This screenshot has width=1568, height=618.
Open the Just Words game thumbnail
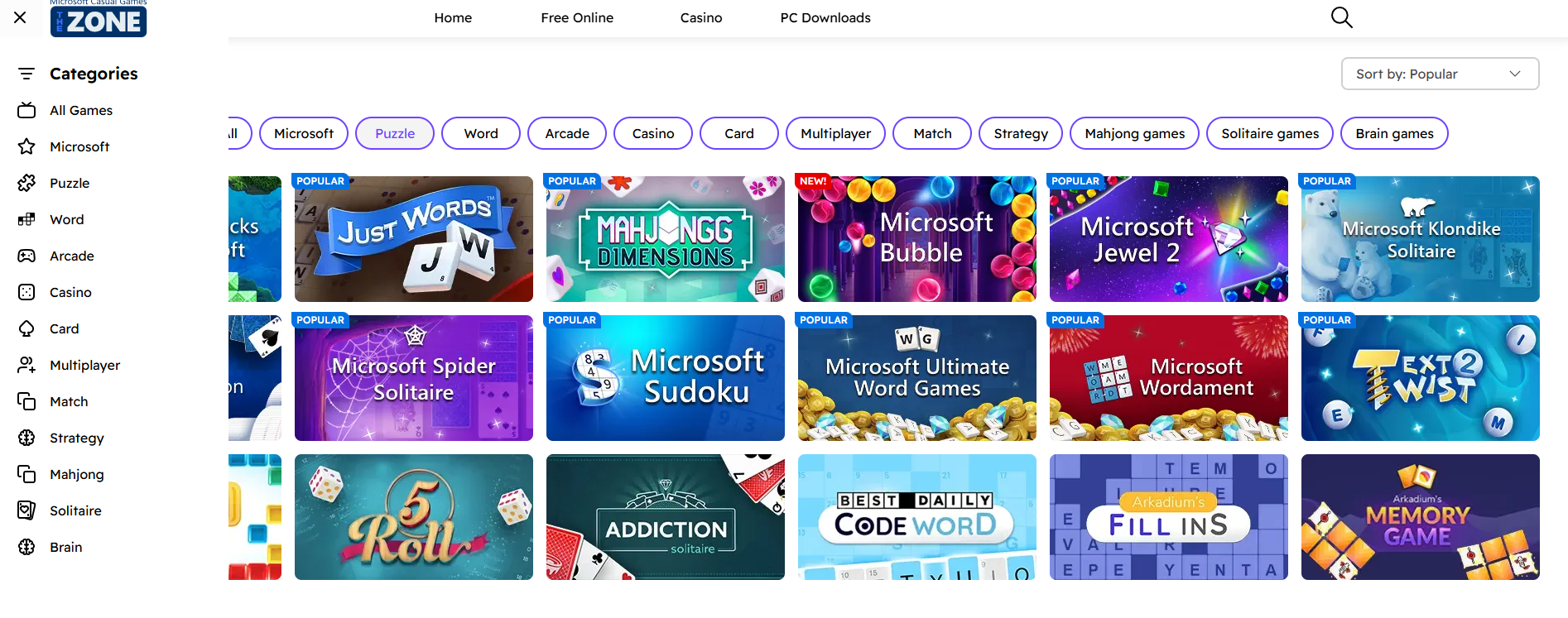414,239
